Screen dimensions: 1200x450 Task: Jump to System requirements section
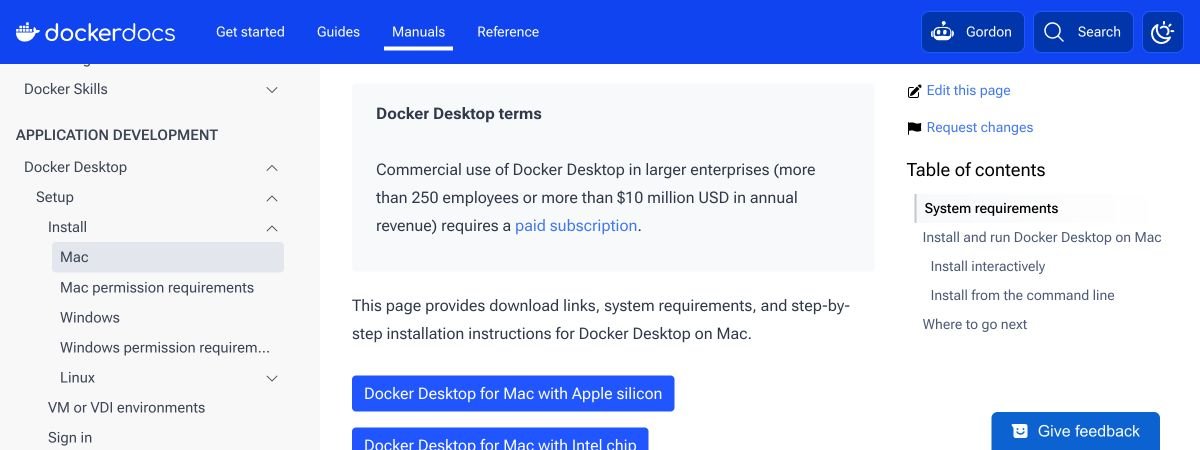coord(991,209)
